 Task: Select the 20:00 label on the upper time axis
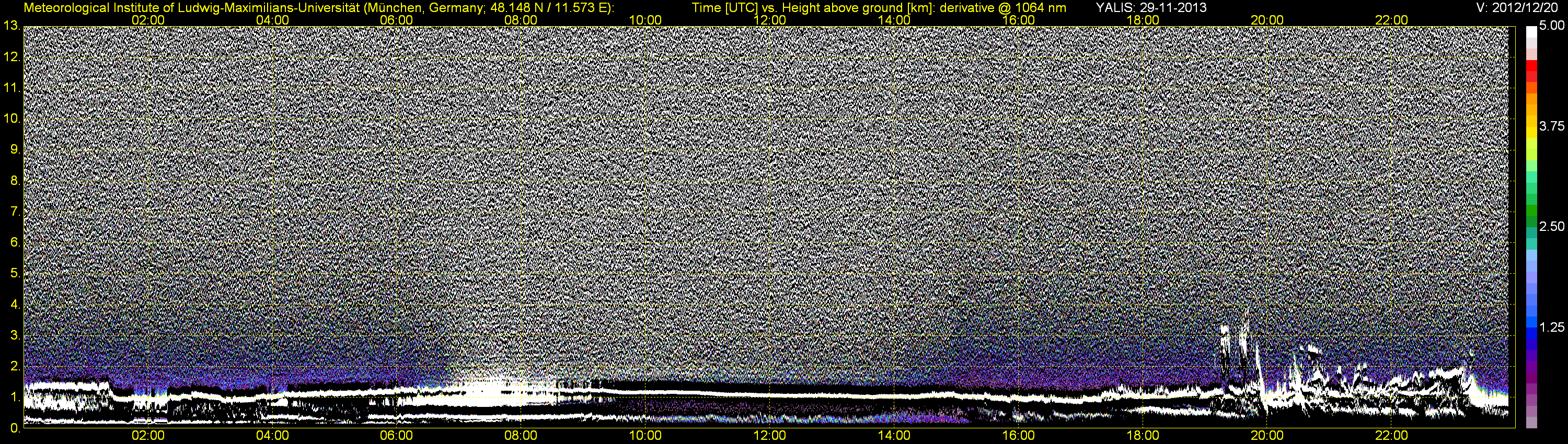(1267, 20)
